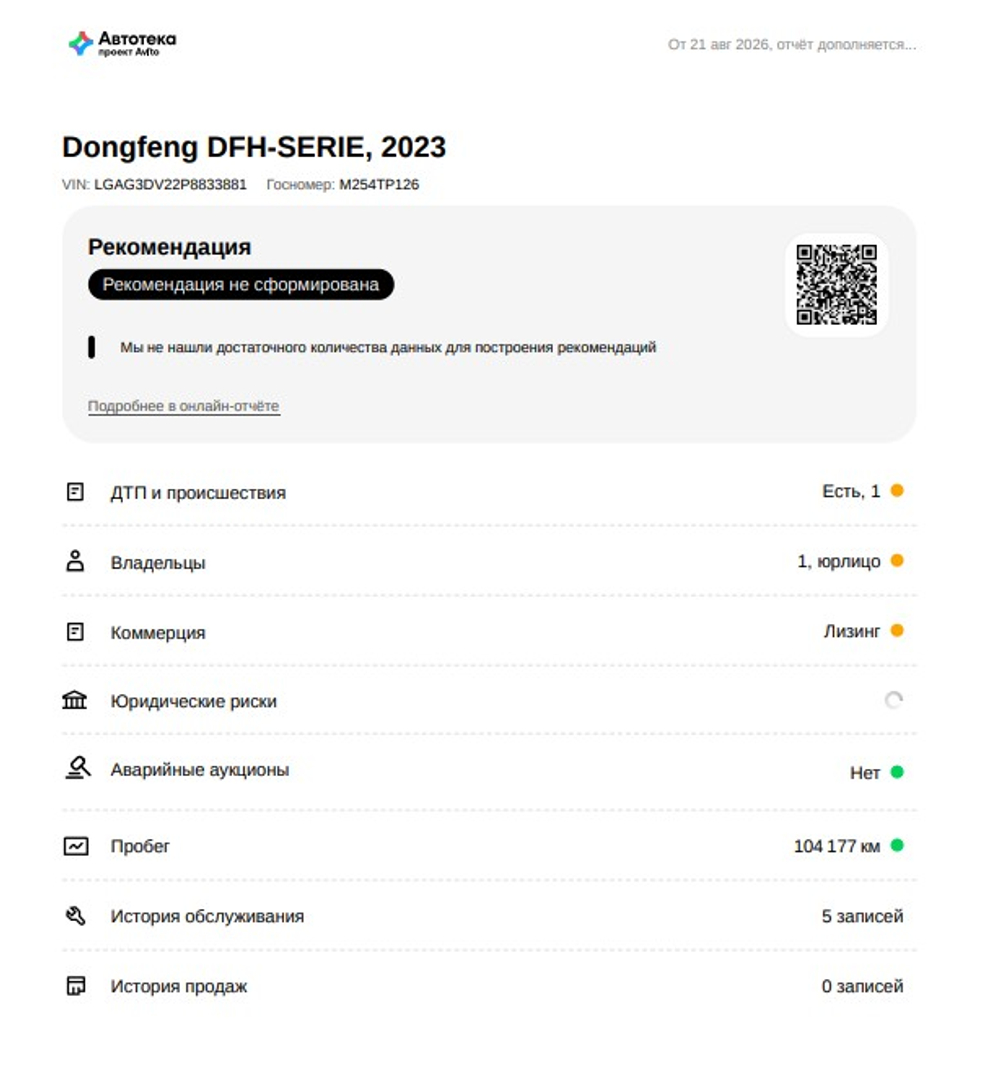Click the orange status dot beside 'Лизинг'
Viewport: 1000px width, 1067px height.
[897, 631]
